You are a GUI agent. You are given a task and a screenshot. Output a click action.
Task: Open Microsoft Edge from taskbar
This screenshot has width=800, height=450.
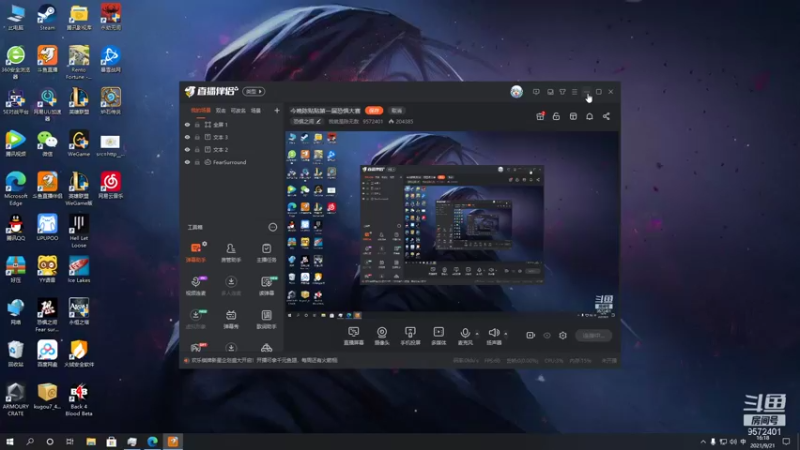point(152,442)
